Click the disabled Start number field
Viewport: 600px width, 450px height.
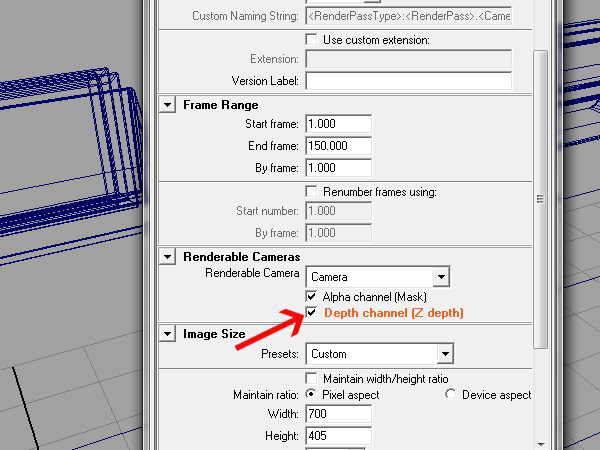tap(339, 211)
